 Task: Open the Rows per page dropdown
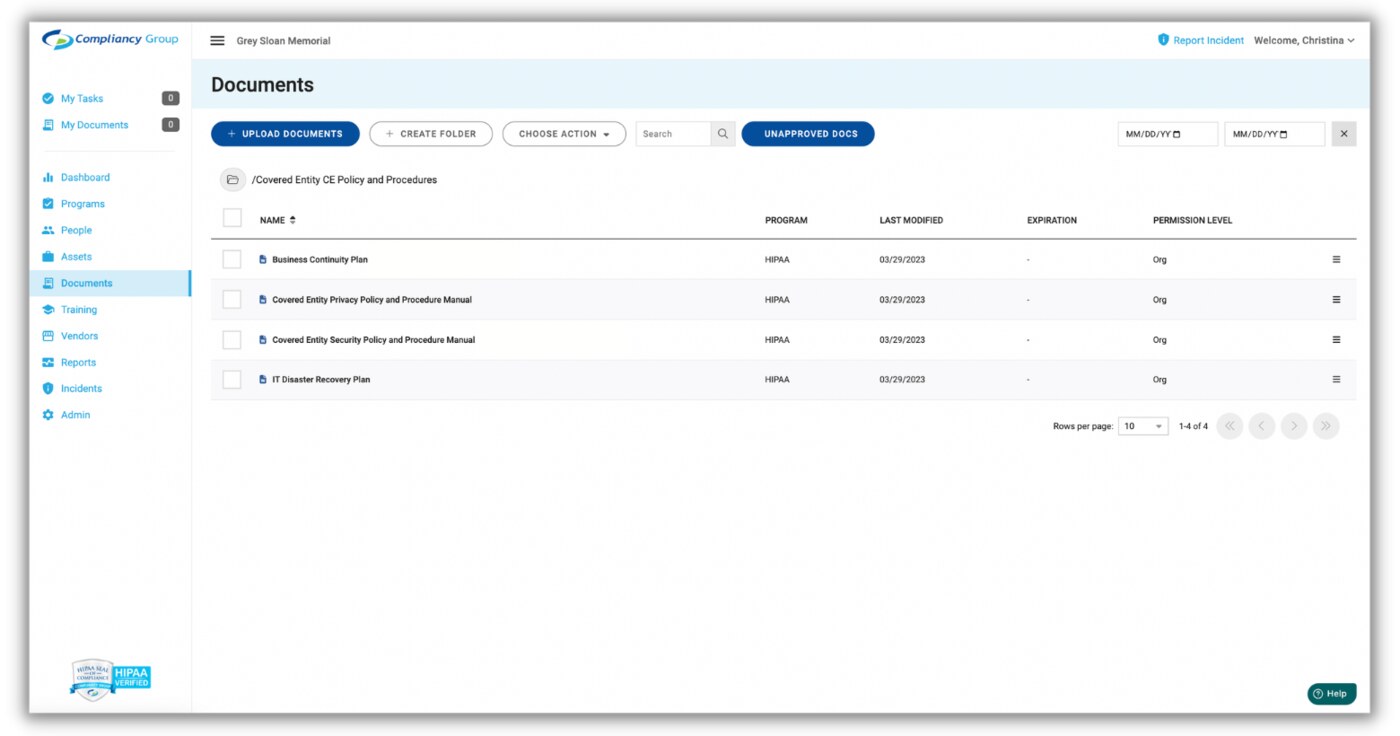click(x=1143, y=426)
